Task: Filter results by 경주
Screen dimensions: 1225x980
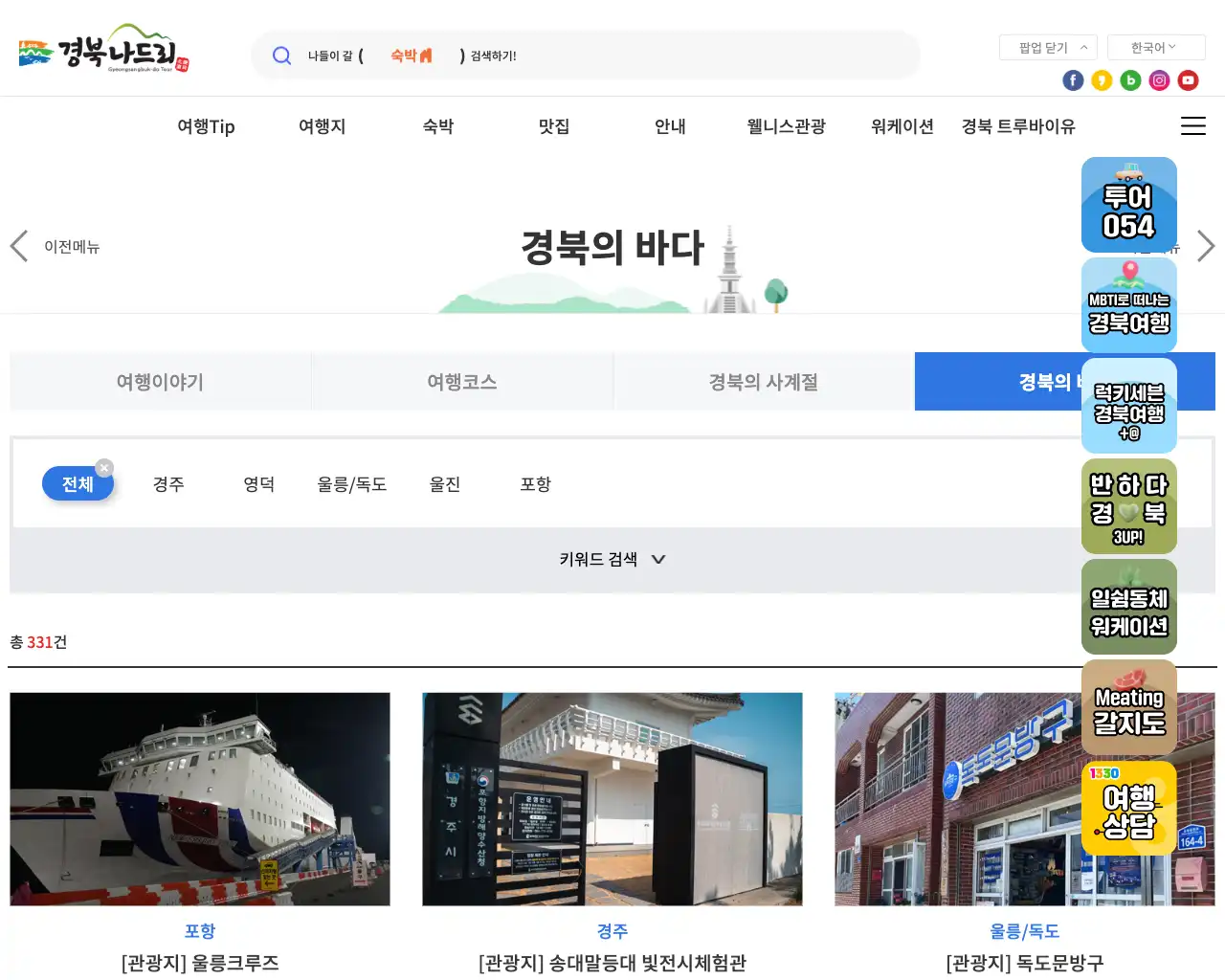Action: click(168, 484)
